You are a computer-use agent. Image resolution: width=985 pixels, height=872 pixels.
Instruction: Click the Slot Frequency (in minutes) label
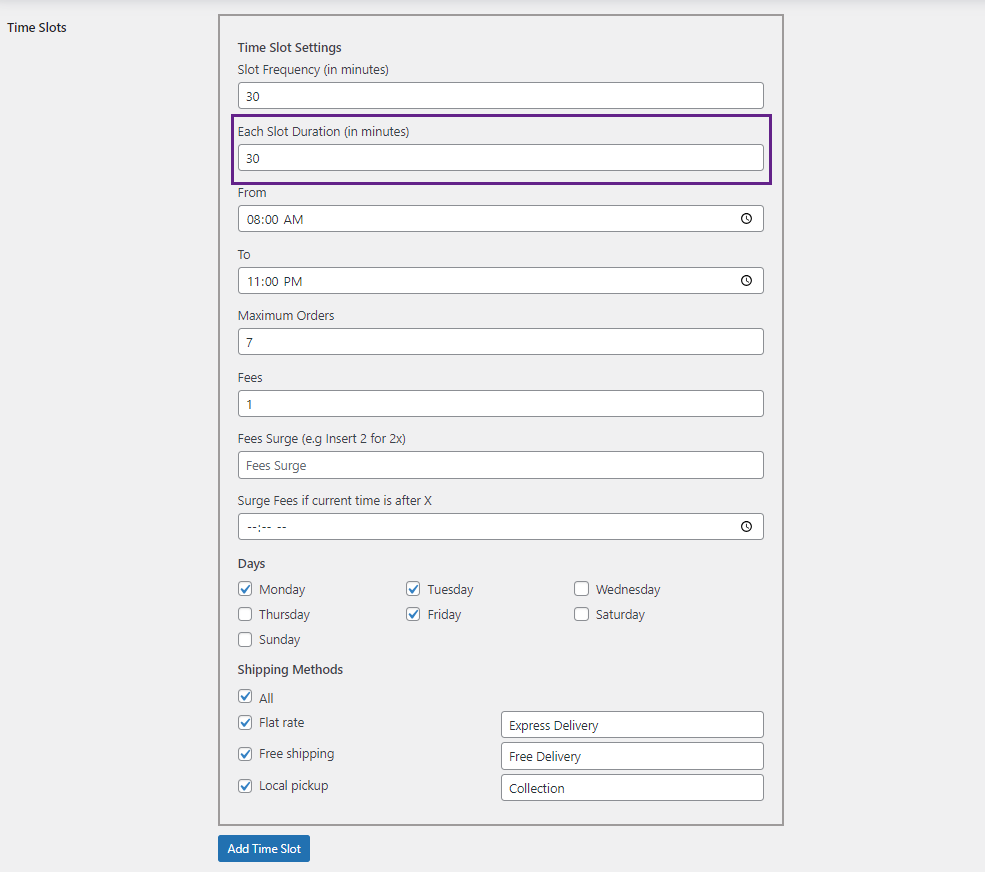[x=313, y=70]
